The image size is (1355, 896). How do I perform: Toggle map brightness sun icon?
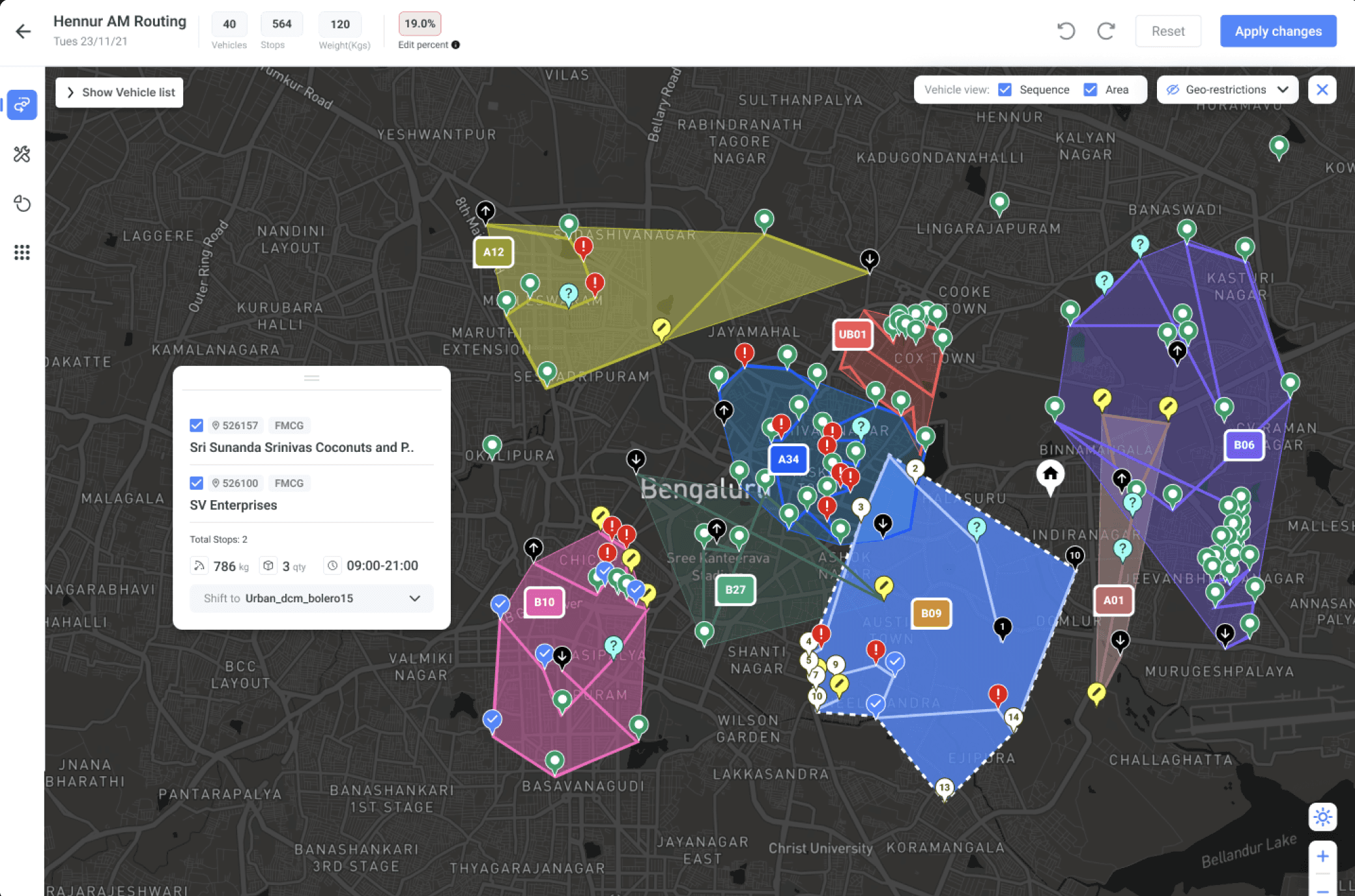coord(1322,817)
